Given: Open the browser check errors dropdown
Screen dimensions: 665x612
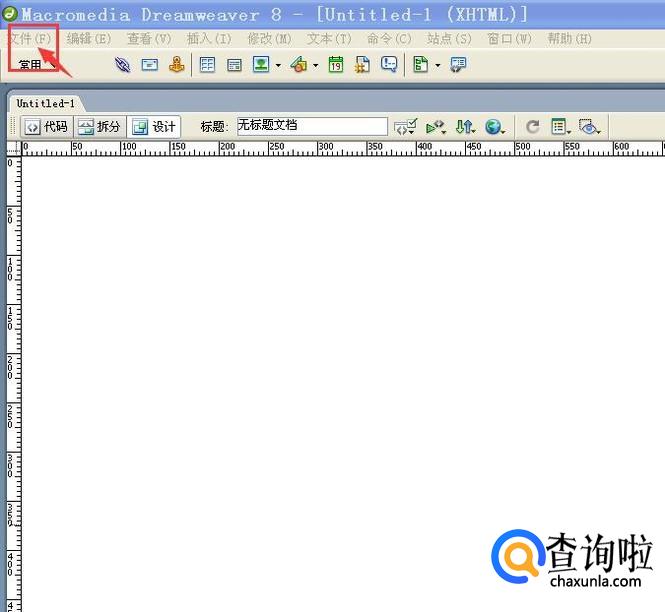Looking at the screenshot, I should pyautogui.click(x=405, y=127).
